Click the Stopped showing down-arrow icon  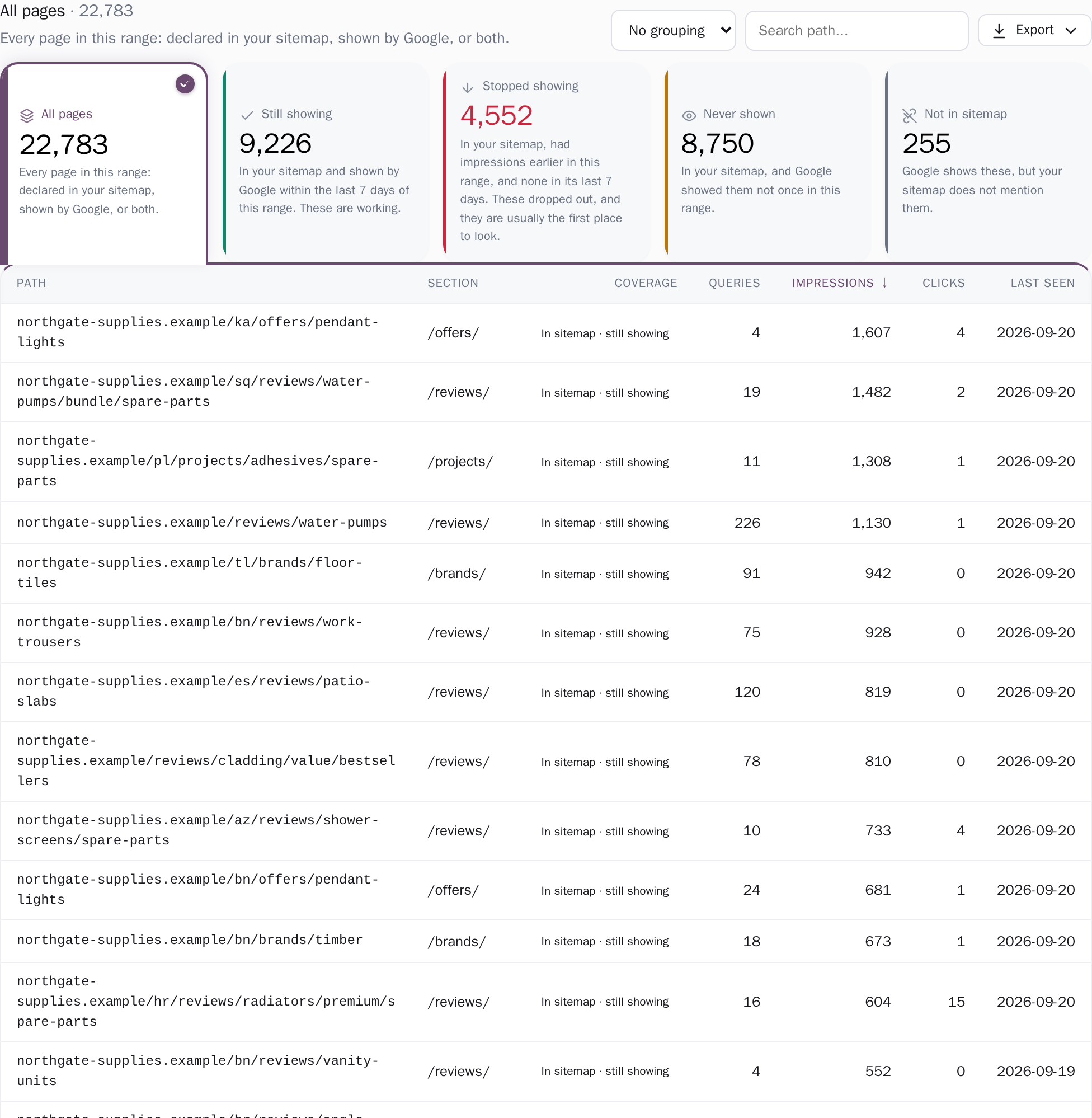tap(468, 87)
